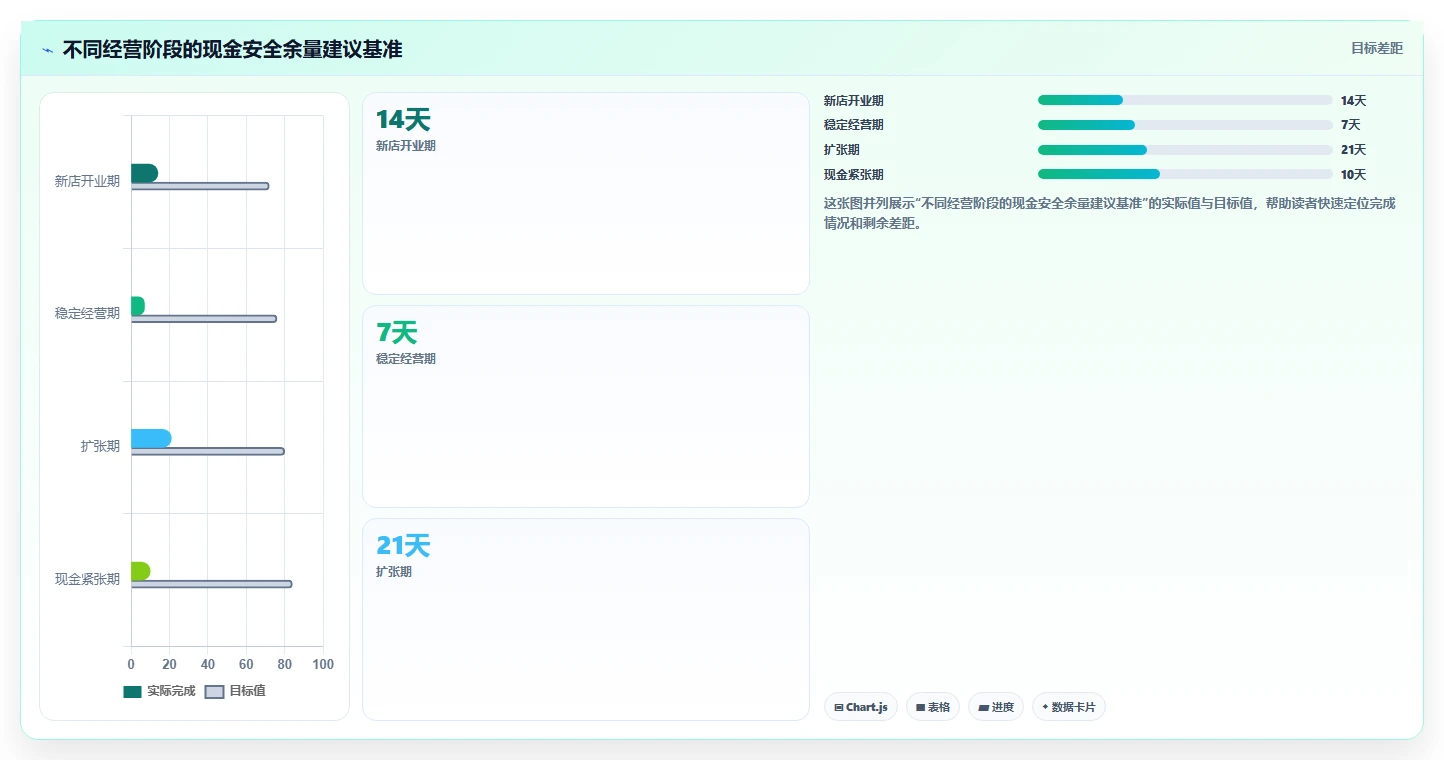1444x760 pixels.
Task: Click the 14天 value in progress list
Action: point(1353,100)
